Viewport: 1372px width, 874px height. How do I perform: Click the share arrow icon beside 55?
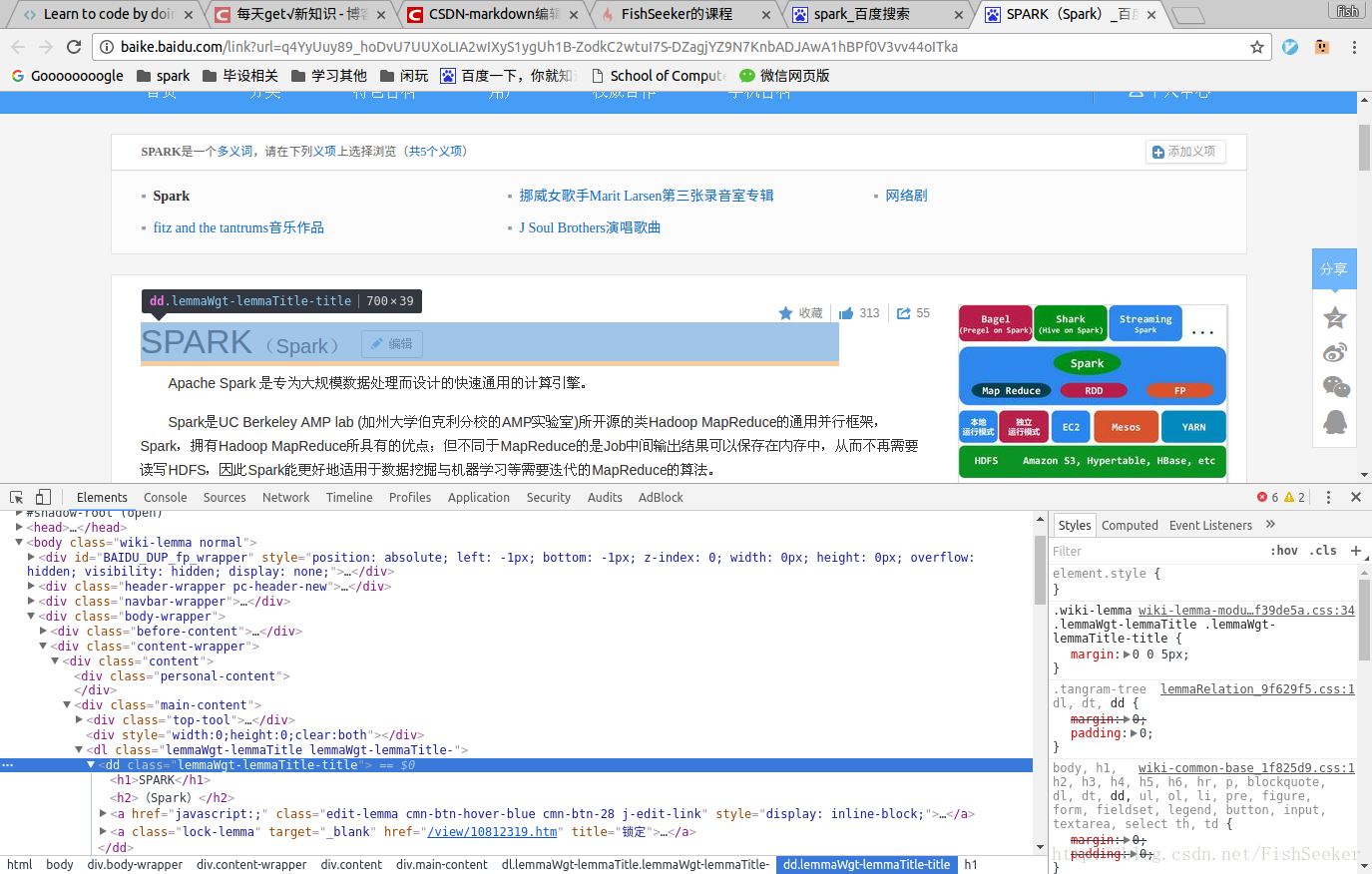[904, 313]
